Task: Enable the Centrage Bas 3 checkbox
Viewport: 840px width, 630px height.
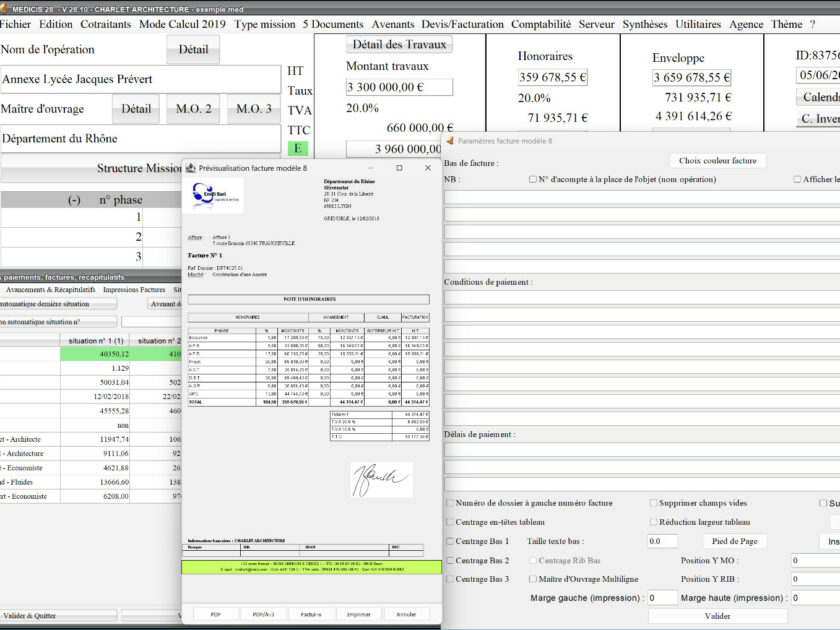Action: click(450, 579)
